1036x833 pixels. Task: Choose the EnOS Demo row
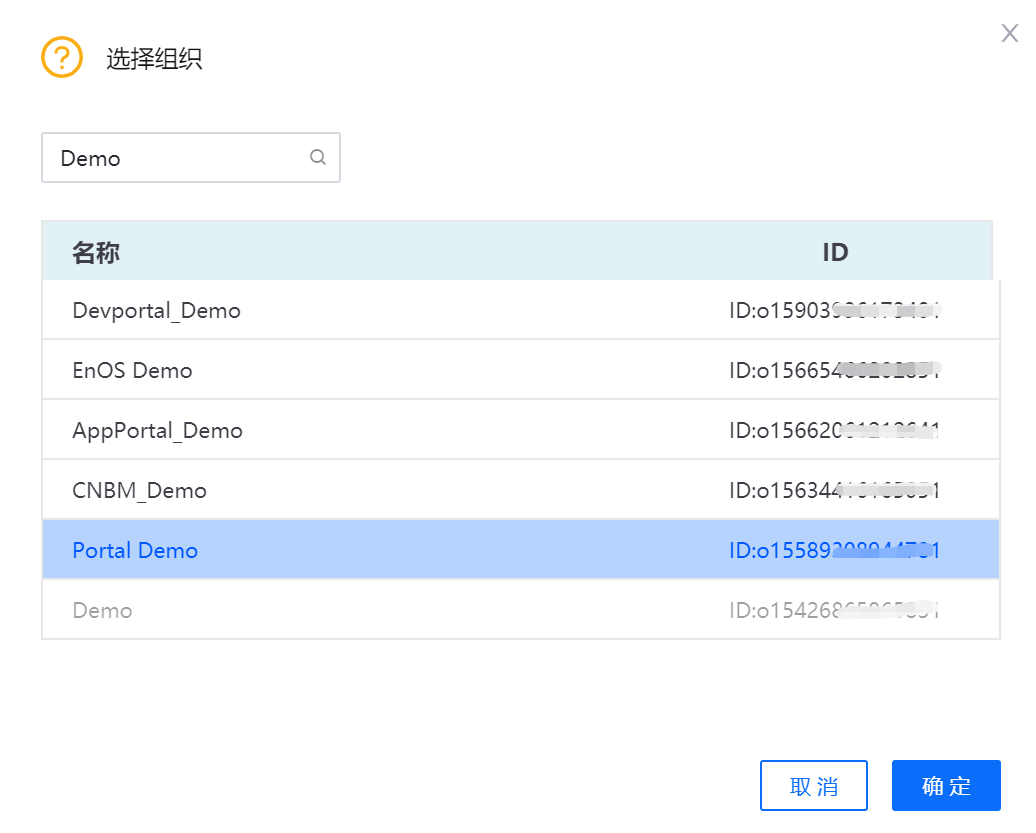click(132, 370)
